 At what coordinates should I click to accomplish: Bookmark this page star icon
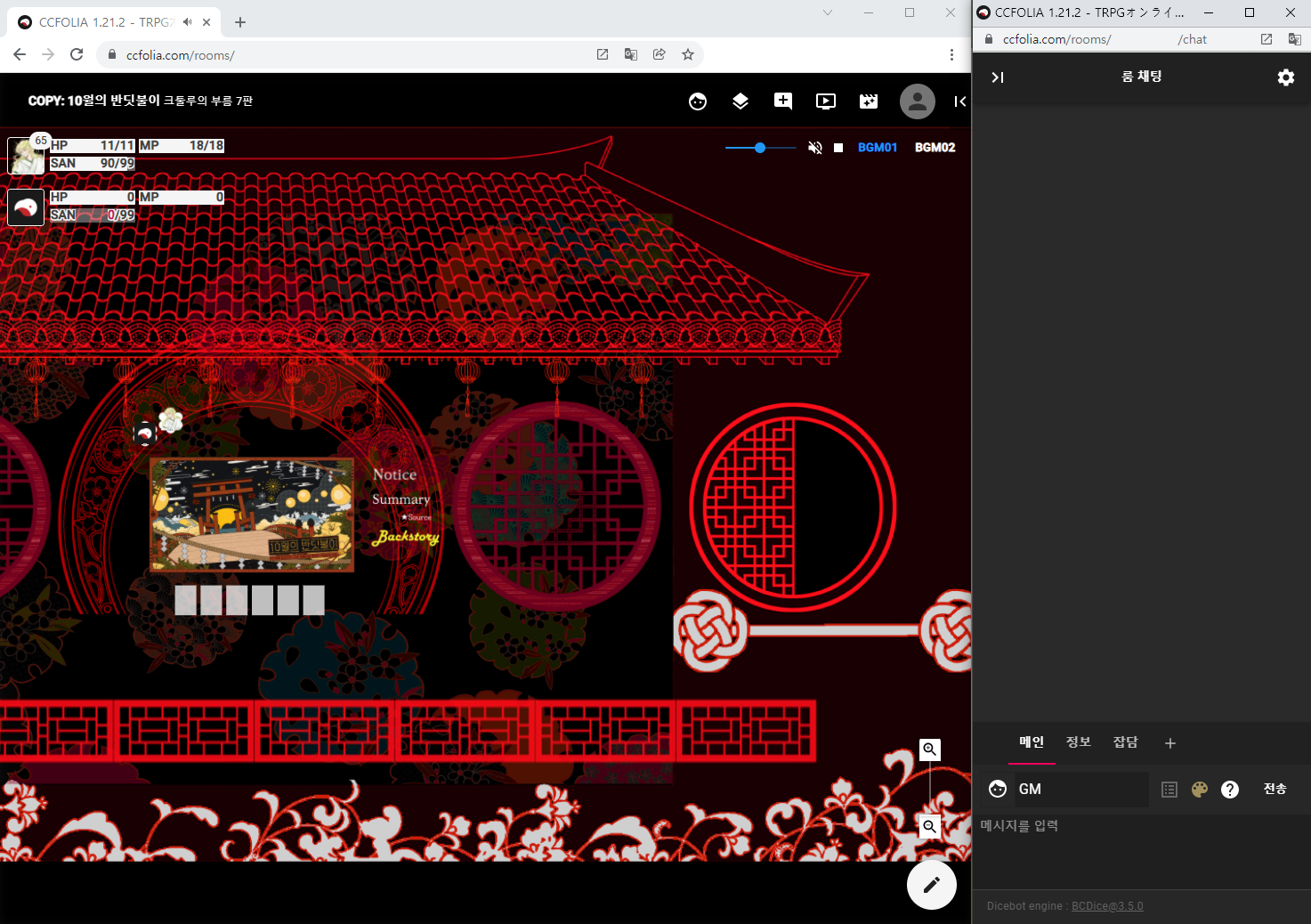[x=688, y=54]
